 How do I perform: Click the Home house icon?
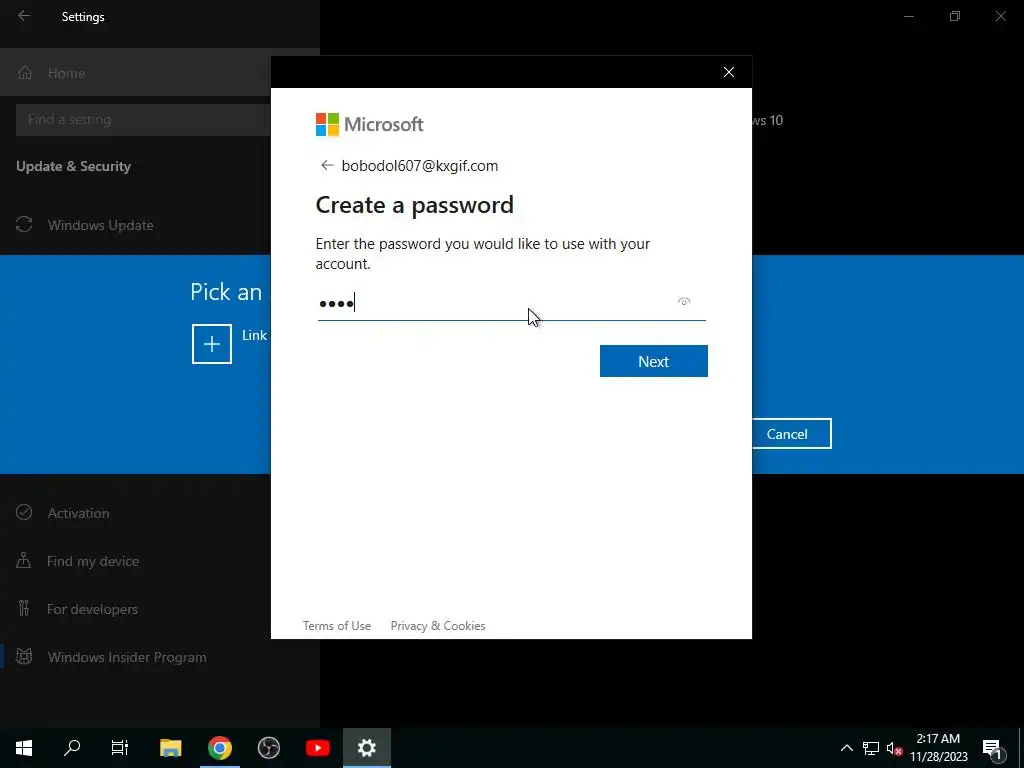tap(25, 72)
